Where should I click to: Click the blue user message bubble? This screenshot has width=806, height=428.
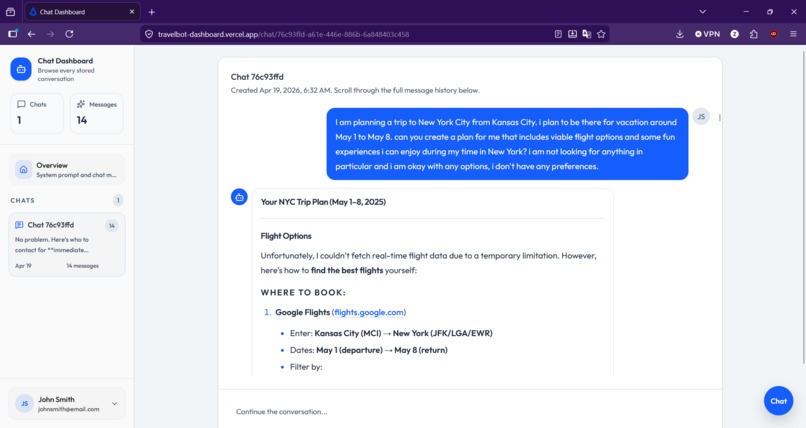click(507, 144)
